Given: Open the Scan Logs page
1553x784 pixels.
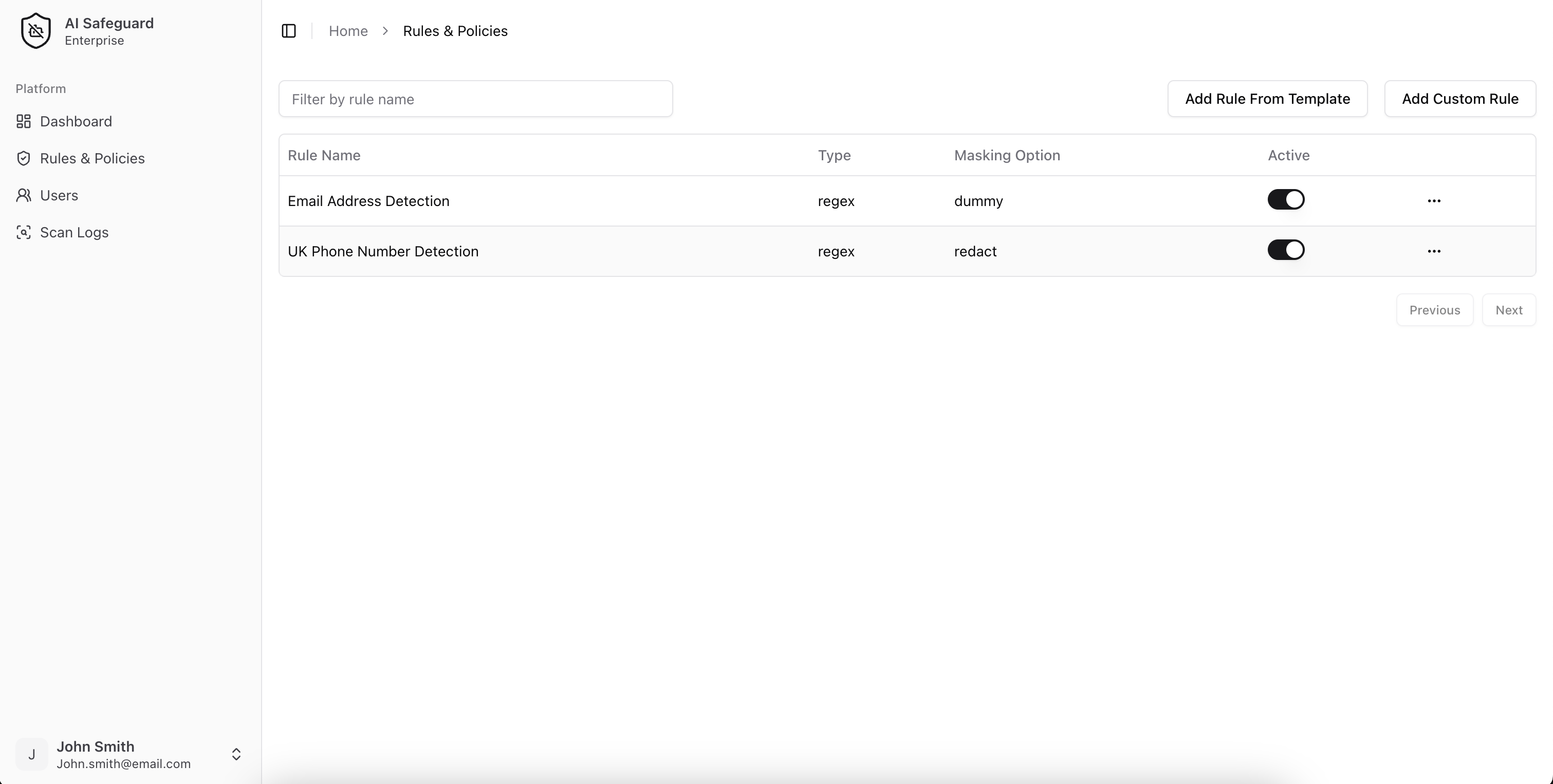Looking at the screenshot, I should click(x=74, y=233).
